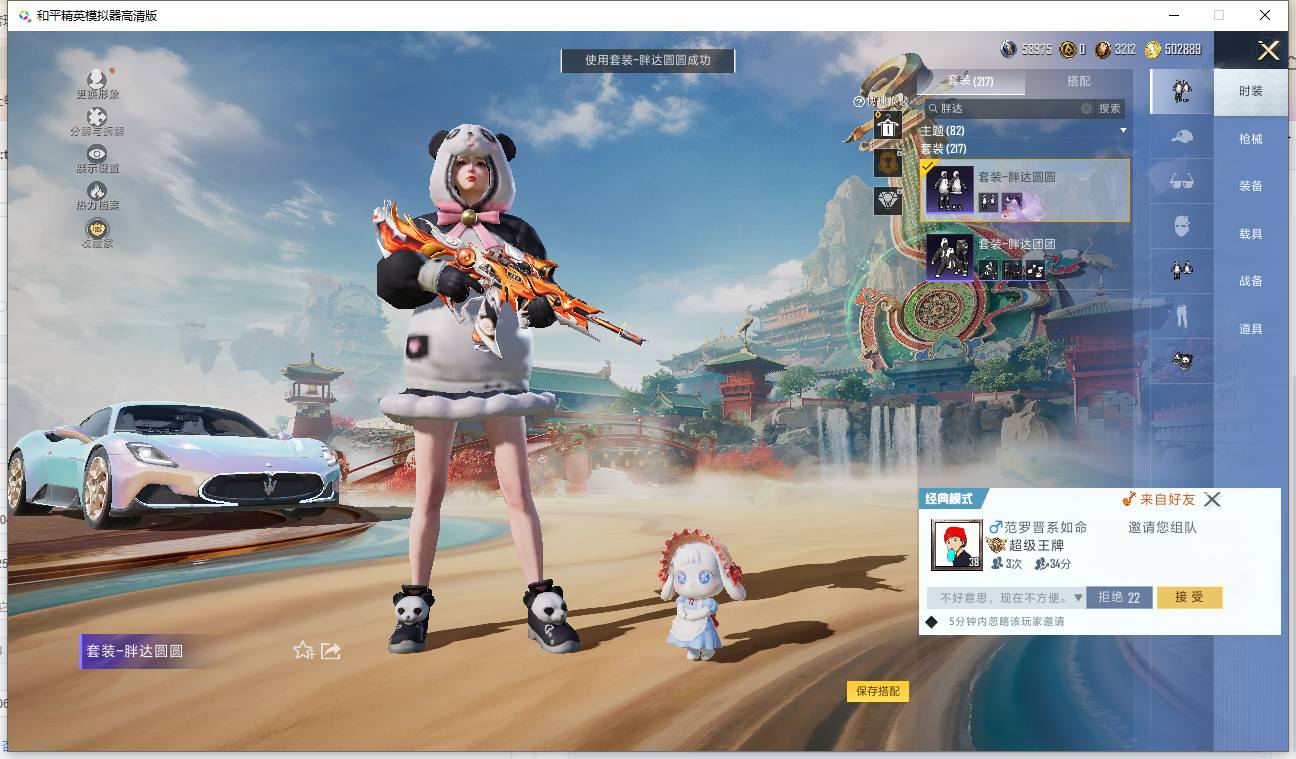Open the 道具 items tab
Viewport: 1296px width, 759px height.
click(x=1251, y=329)
